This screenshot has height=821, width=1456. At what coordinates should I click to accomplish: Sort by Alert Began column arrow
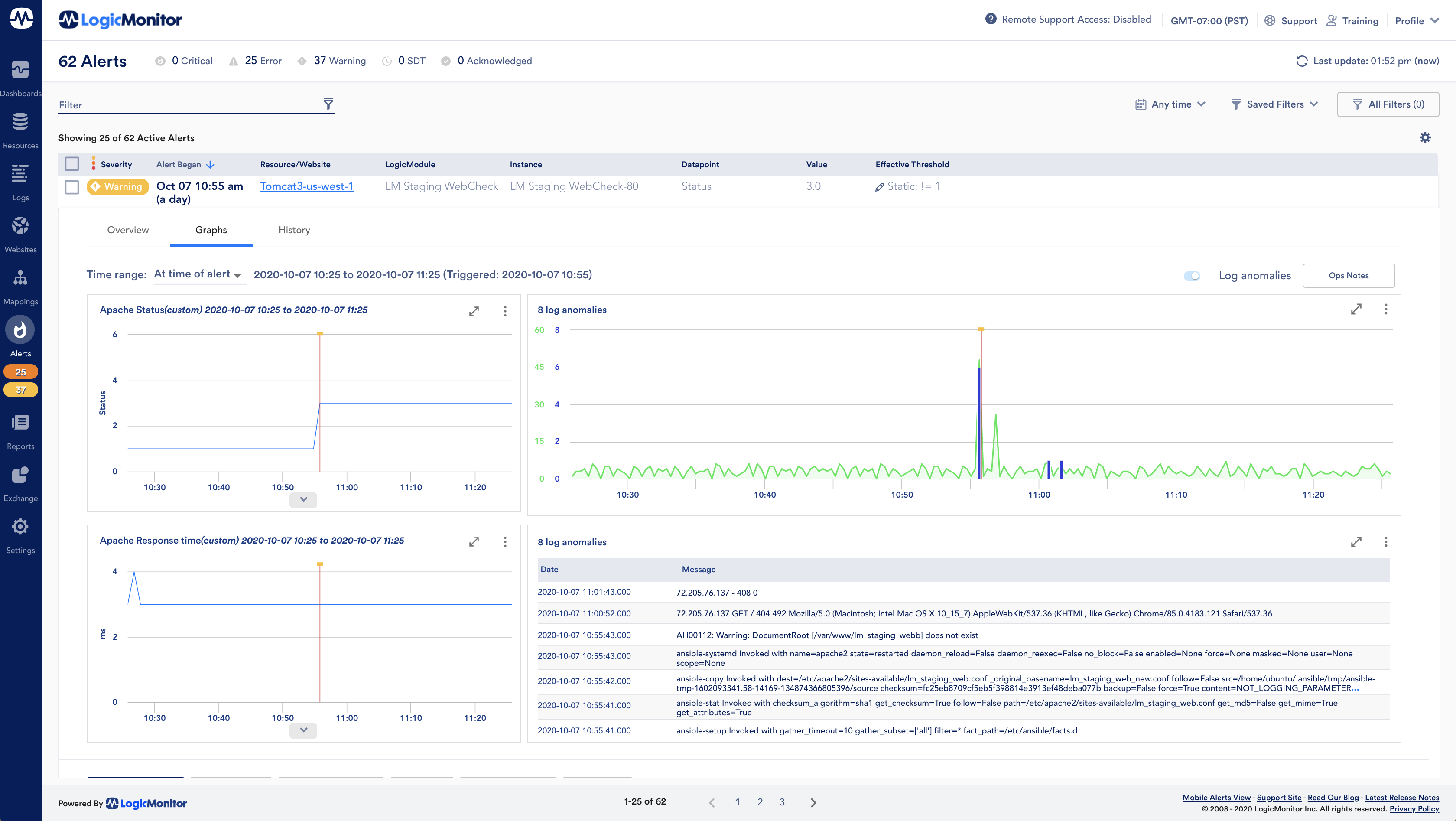[210, 165]
